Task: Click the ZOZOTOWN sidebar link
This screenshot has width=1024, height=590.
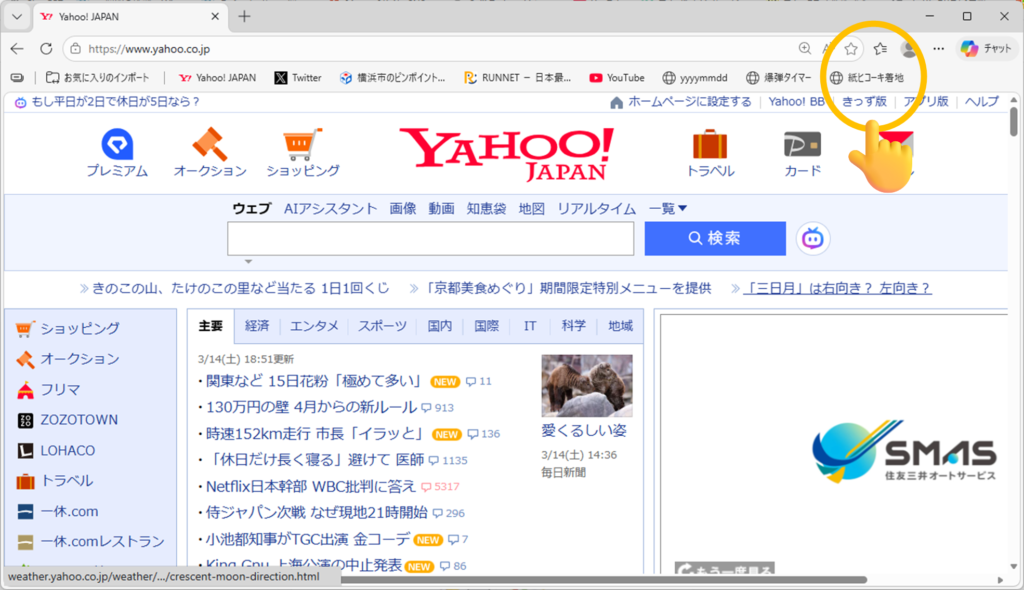Action: [x=78, y=420]
